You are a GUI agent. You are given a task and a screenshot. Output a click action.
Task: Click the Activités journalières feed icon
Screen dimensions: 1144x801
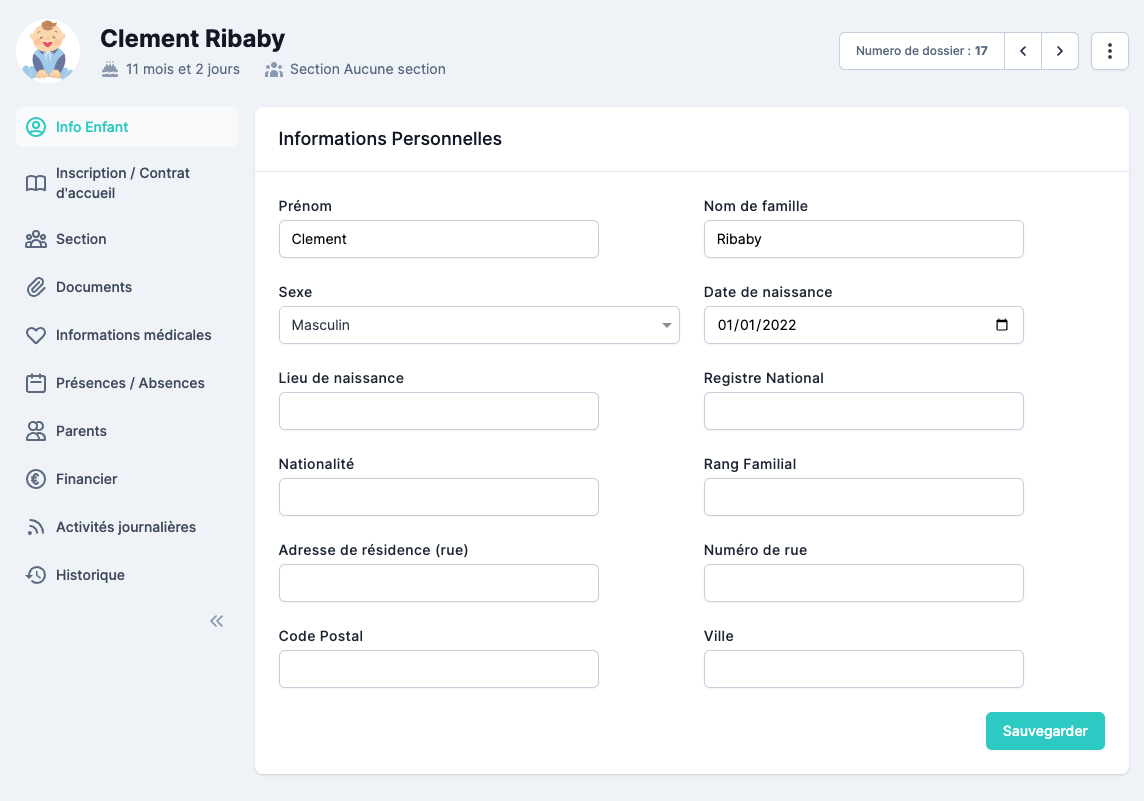pyautogui.click(x=36, y=527)
